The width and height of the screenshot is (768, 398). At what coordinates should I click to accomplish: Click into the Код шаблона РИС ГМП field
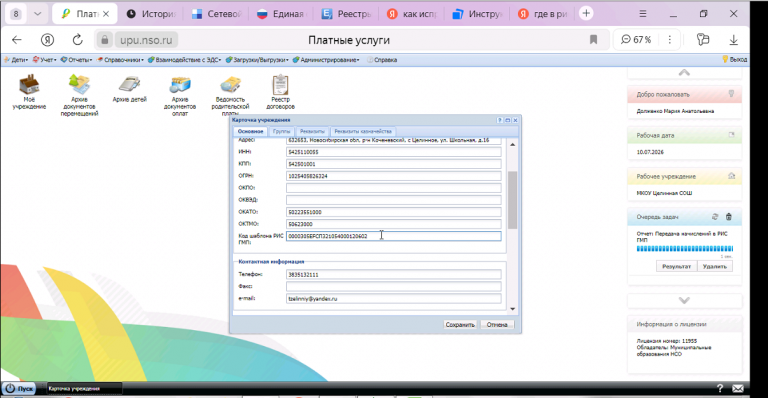[x=393, y=236]
